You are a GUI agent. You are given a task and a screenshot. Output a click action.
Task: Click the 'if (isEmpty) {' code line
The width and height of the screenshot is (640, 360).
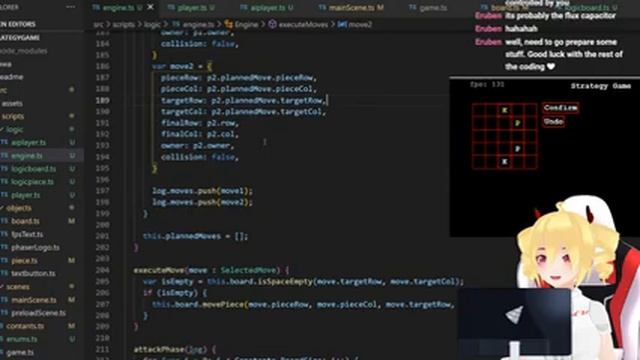175,293
